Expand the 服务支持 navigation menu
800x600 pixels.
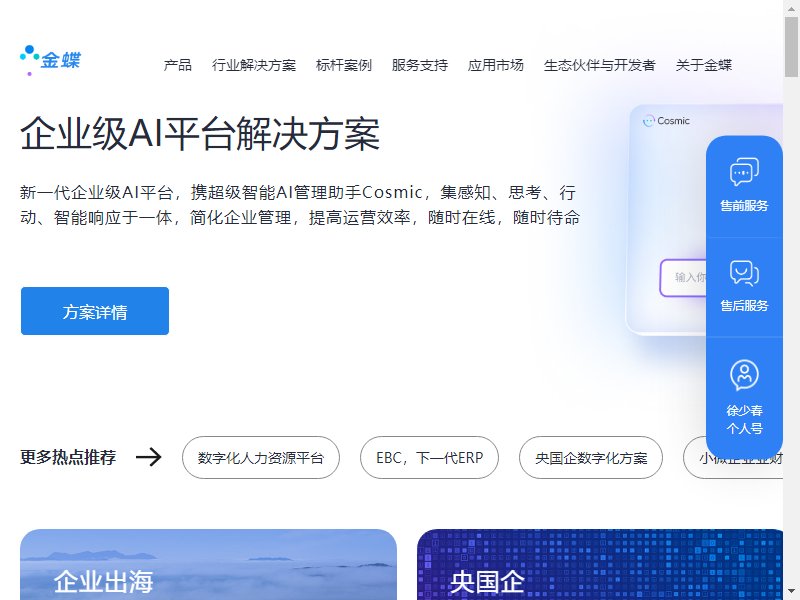[x=419, y=65]
